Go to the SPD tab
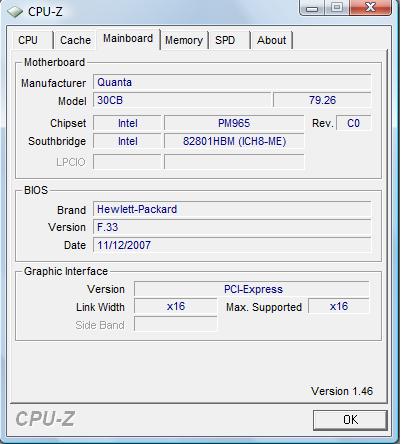This screenshot has height=444, width=401. click(x=225, y=40)
